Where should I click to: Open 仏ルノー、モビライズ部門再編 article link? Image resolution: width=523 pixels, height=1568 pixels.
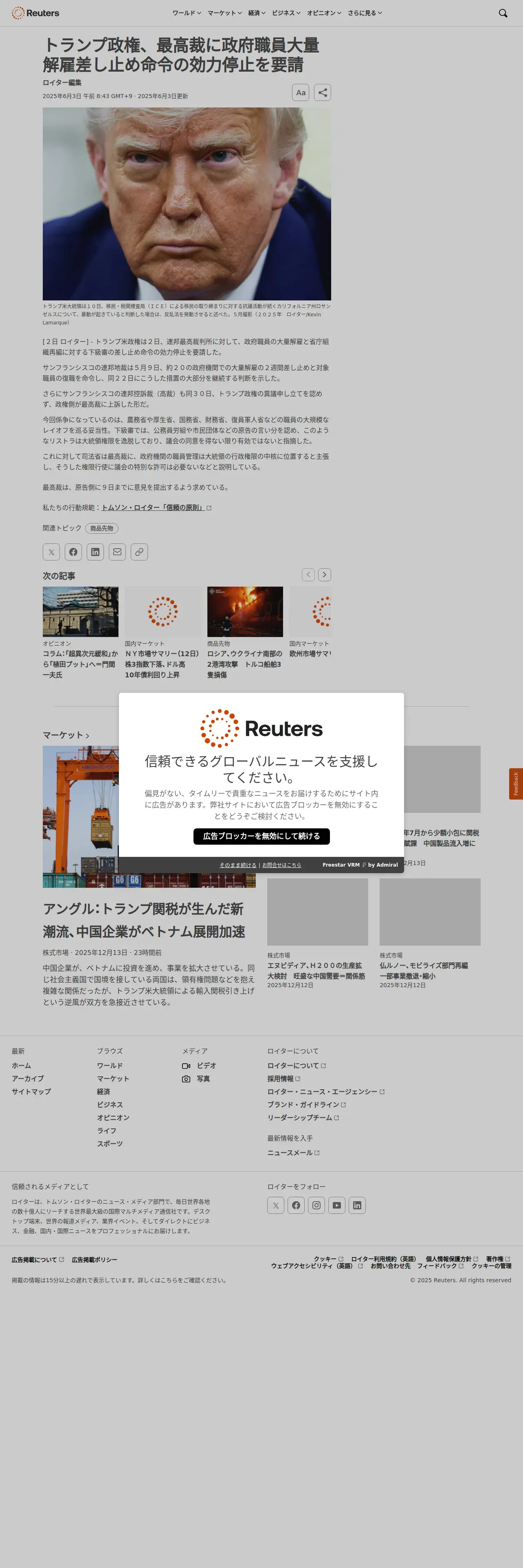[424, 971]
